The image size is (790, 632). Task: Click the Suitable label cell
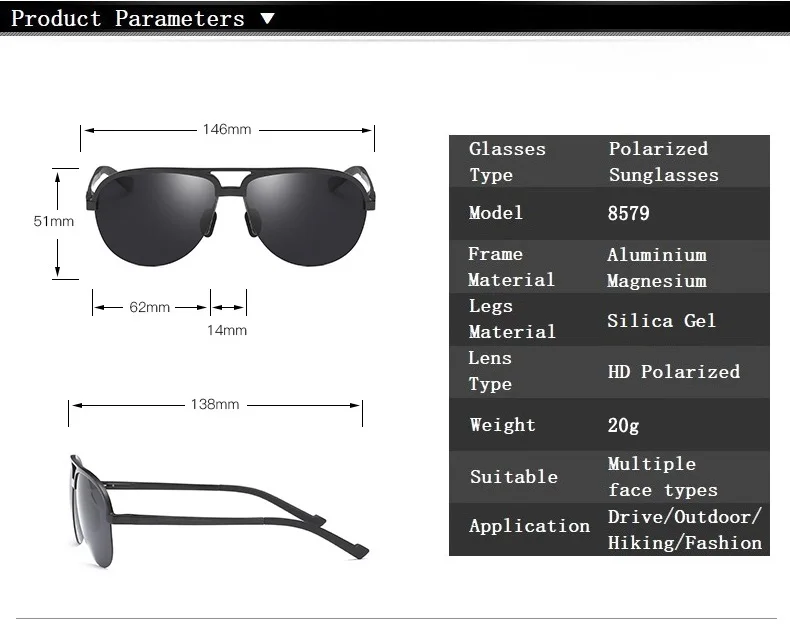pyautogui.click(x=514, y=477)
